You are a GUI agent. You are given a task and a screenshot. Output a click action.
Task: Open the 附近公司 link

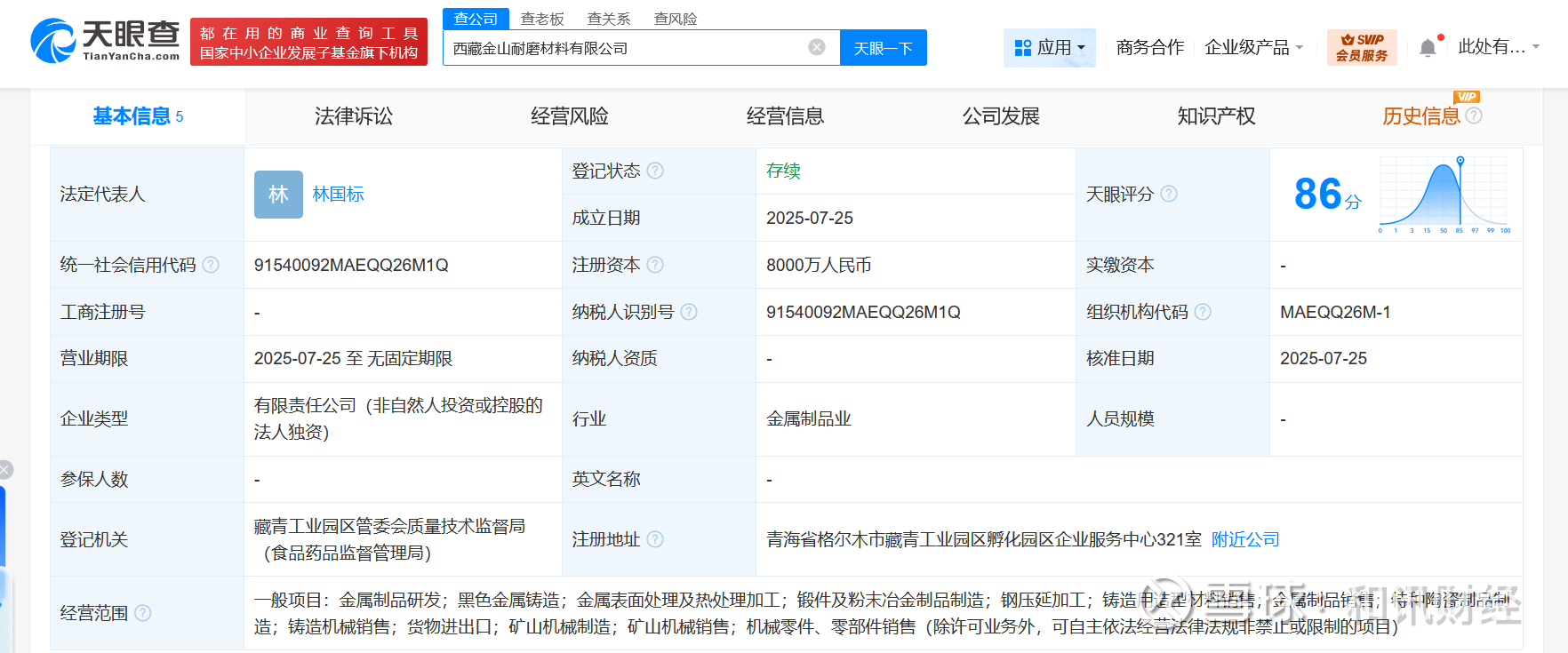(1245, 539)
